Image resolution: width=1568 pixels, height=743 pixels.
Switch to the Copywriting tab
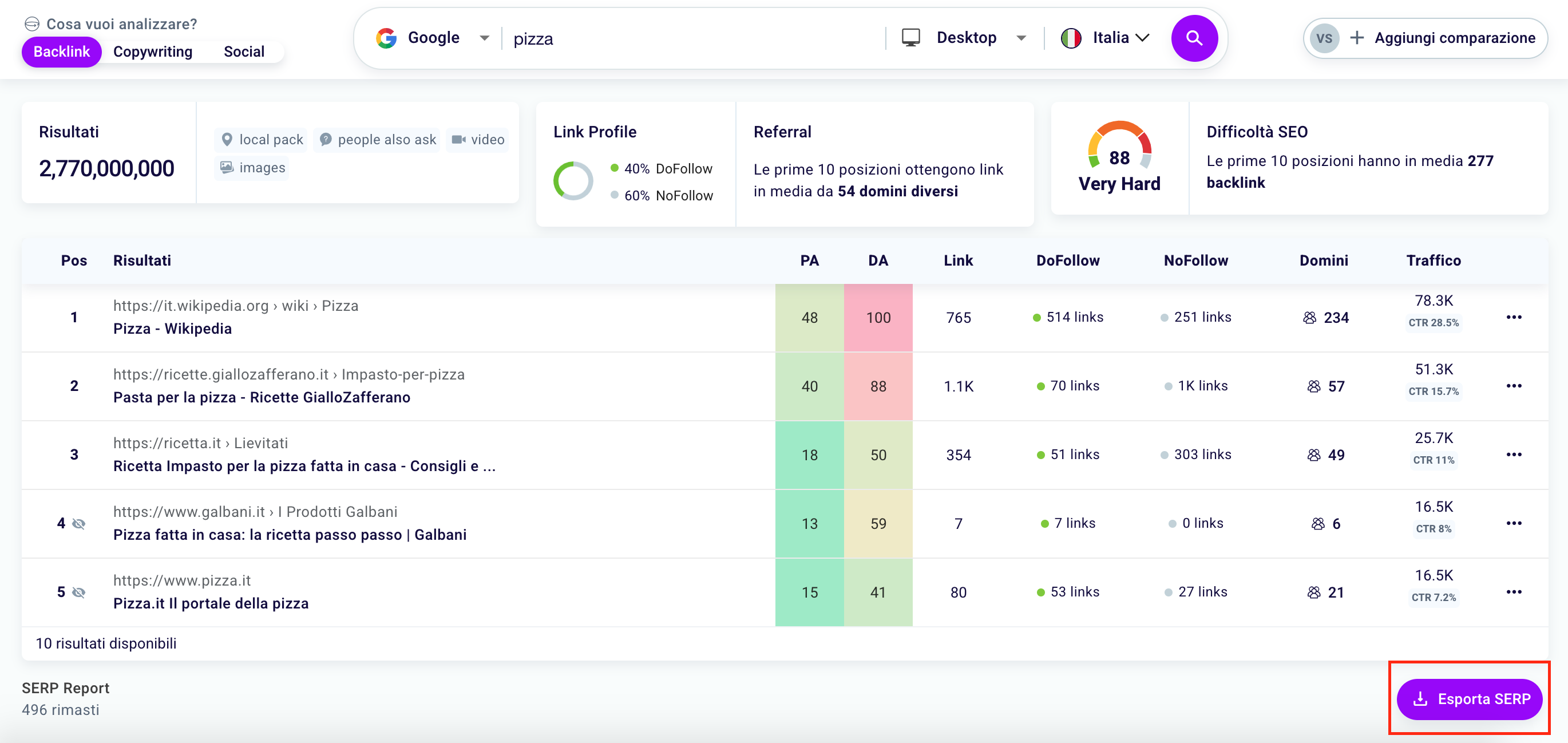point(153,52)
